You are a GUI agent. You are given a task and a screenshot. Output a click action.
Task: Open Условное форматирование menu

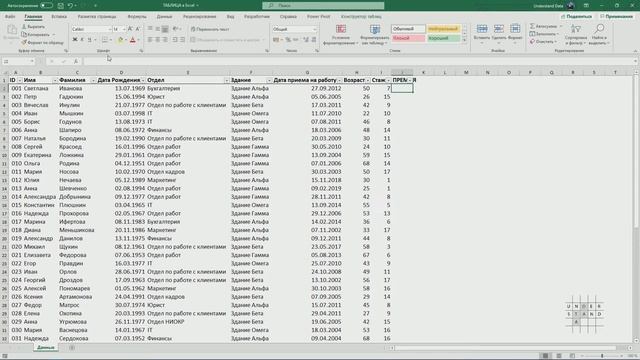[341, 35]
